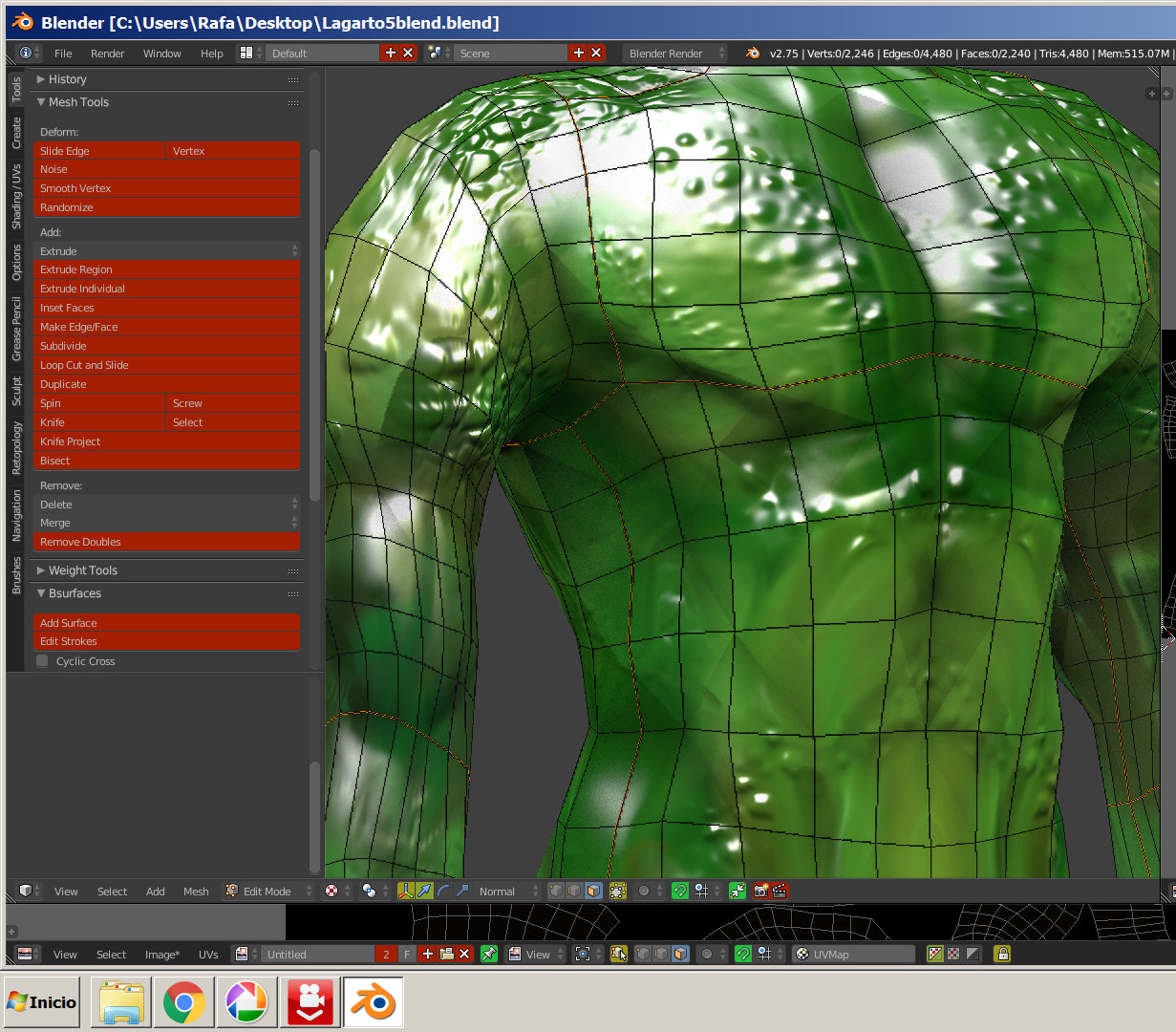This screenshot has height=1032, width=1176.
Task: Open the Render menu
Action: [108, 54]
